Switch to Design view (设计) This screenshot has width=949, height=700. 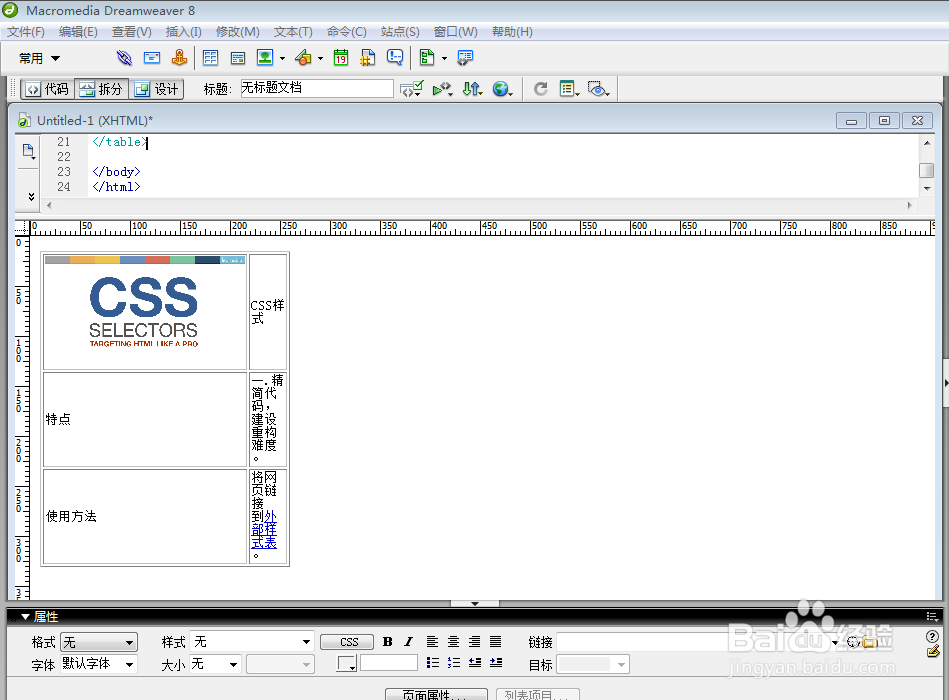pos(156,90)
